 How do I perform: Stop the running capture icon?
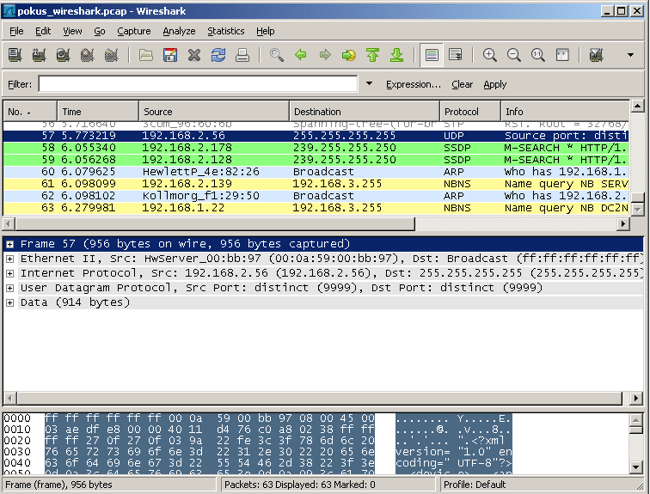click(87, 55)
